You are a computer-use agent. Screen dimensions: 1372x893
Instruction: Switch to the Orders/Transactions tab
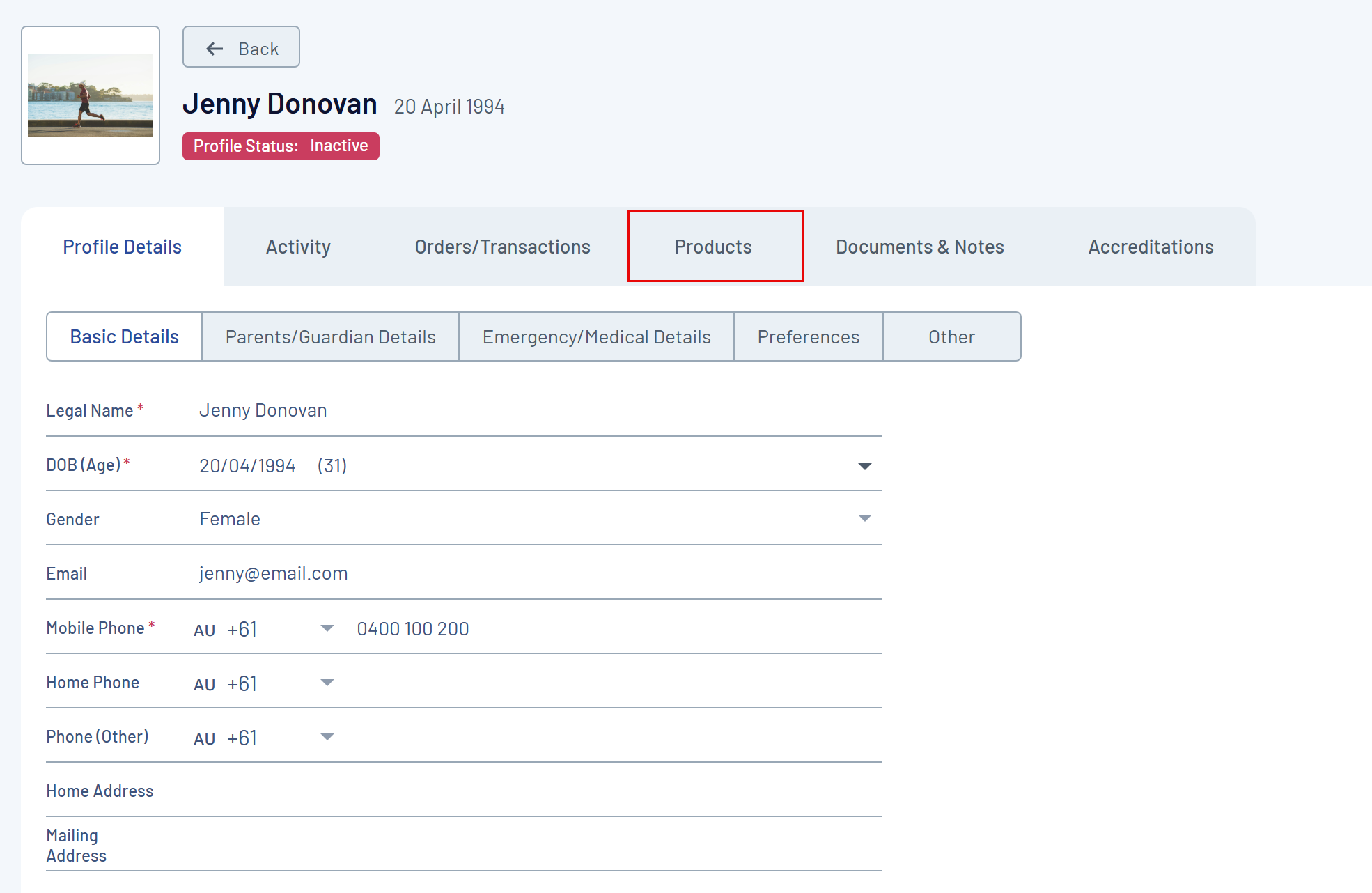tap(502, 247)
